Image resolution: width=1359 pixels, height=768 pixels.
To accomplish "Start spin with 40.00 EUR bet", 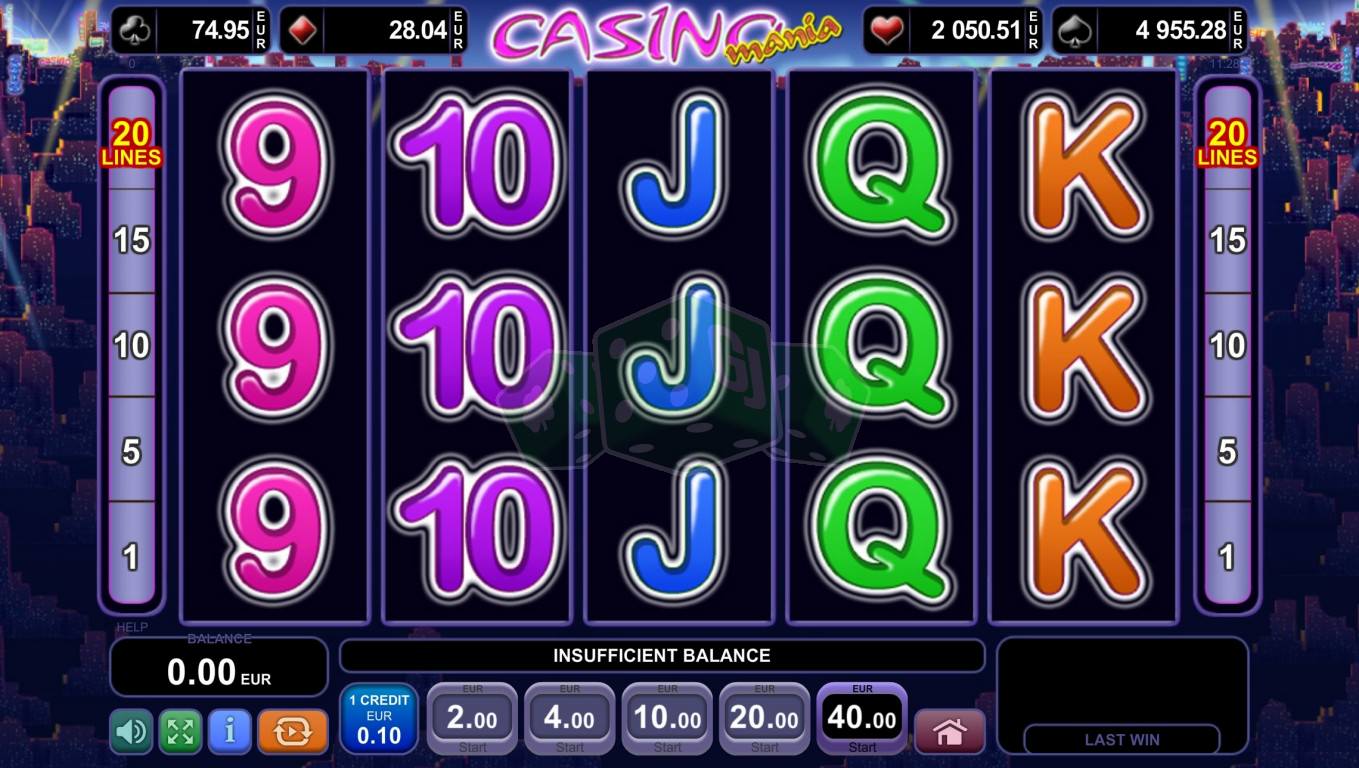I will [862, 719].
